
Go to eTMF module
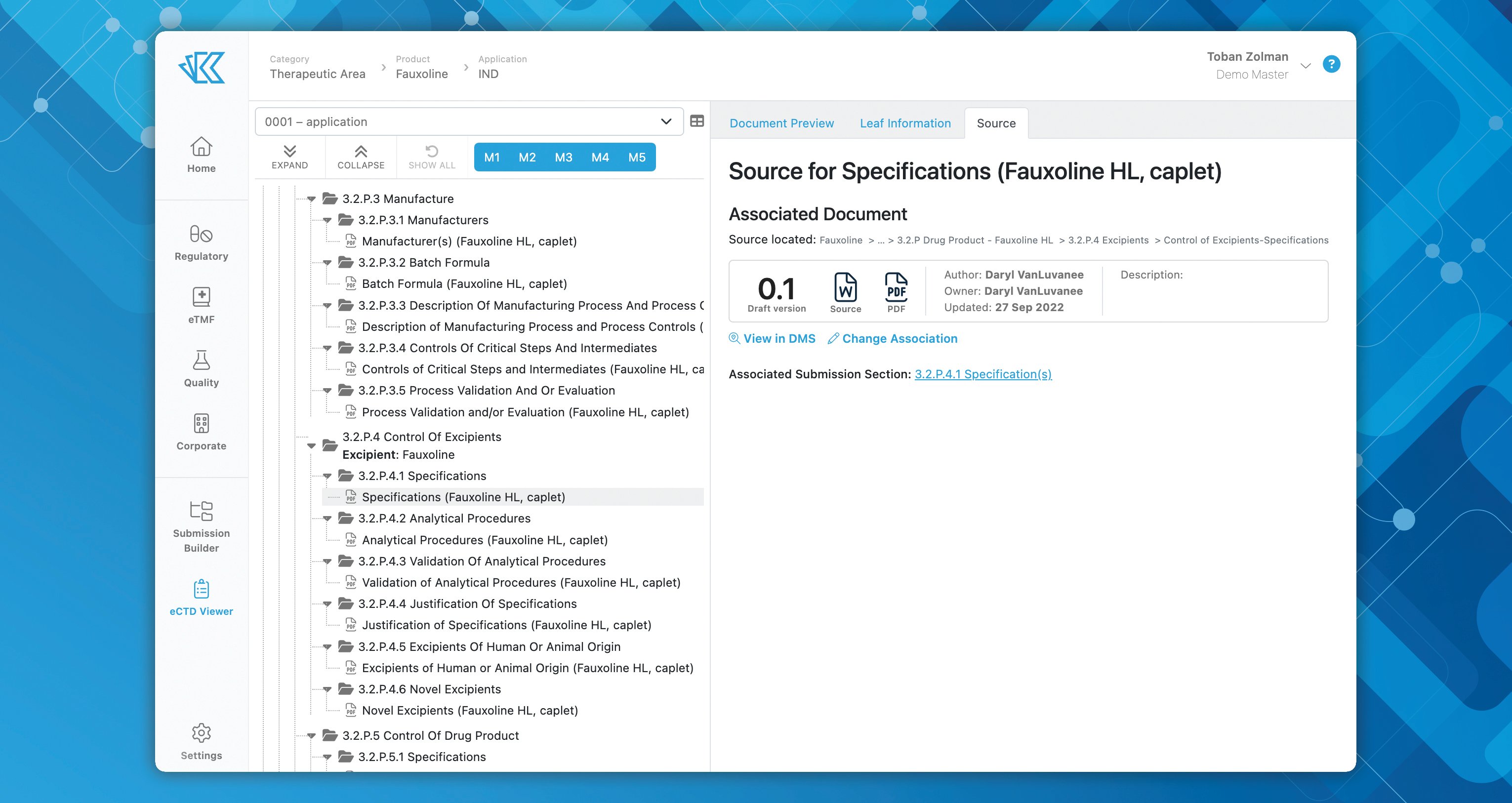[x=201, y=305]
